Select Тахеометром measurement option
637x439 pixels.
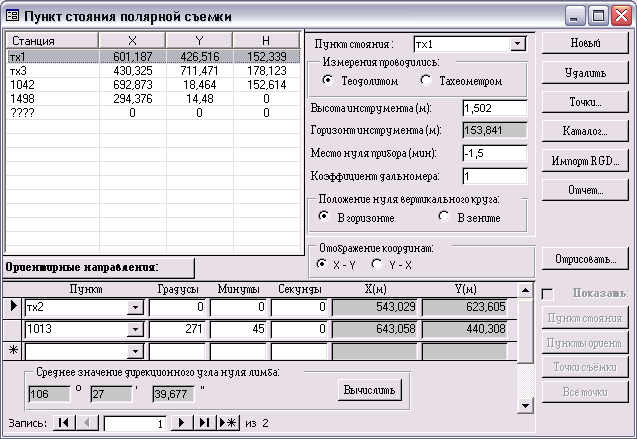pos(427,80)
